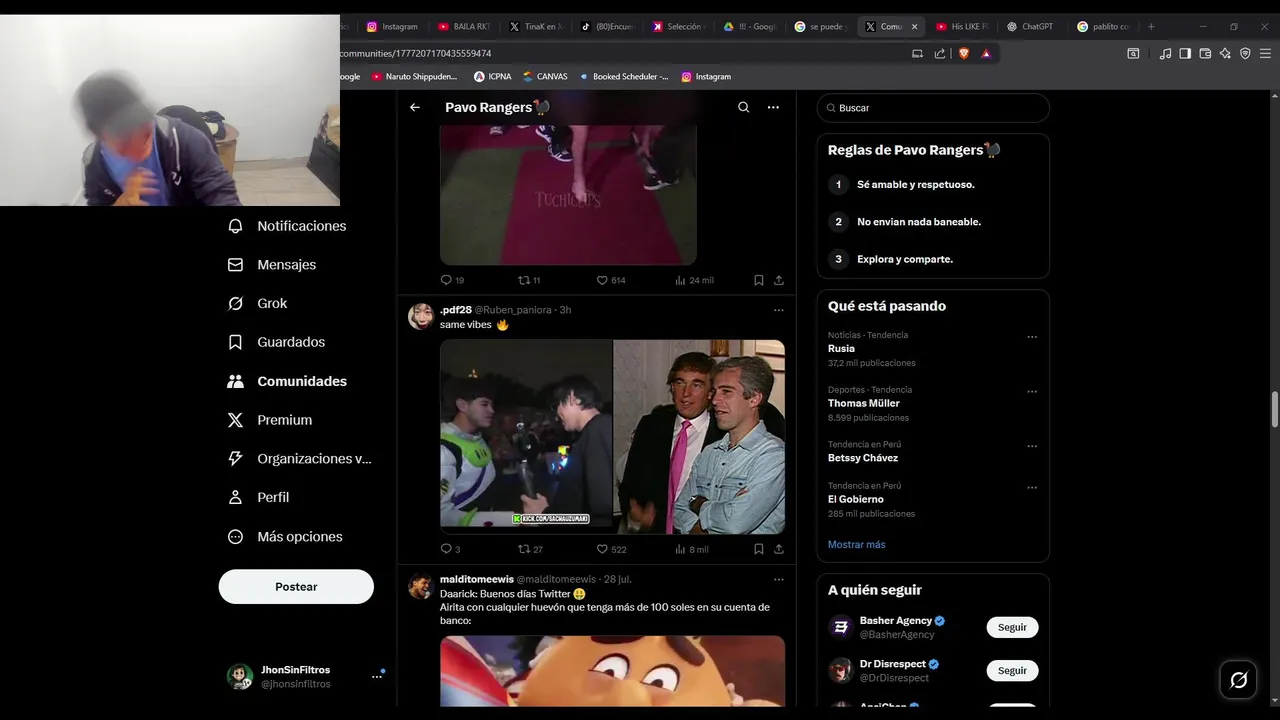1280x720 pixels.
Task: Switch to the BAILA RKT YouTube tab
Action: [x=465, y=27]
